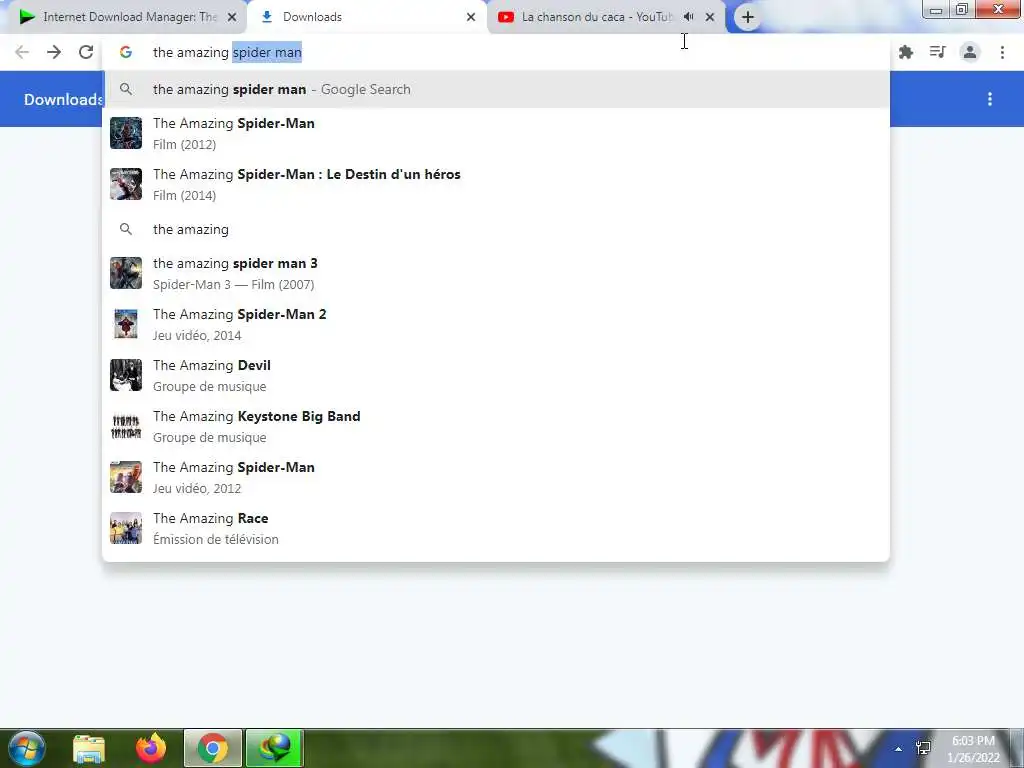Select The Amazing Spider-Man Jeu vidéo 2012 suggestion
This screenshot has height=768, width=1024.
496,477
